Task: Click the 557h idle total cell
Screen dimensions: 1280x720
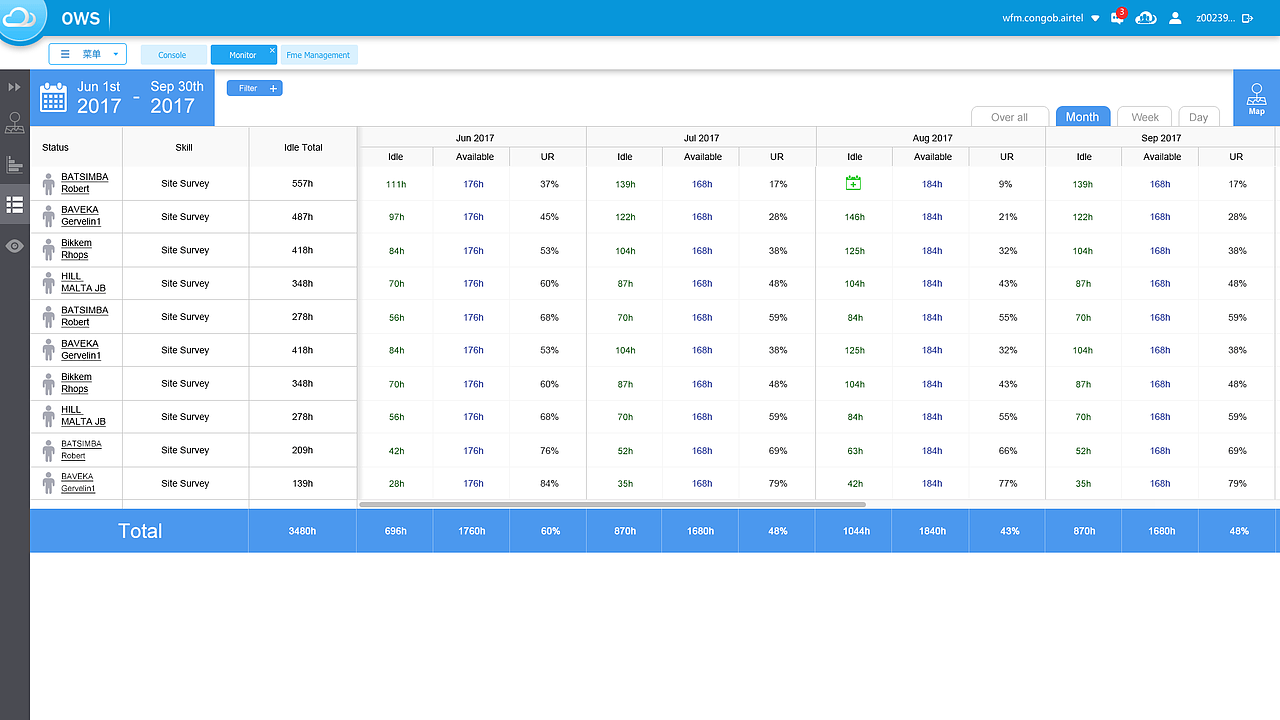Action: point(303,184)
